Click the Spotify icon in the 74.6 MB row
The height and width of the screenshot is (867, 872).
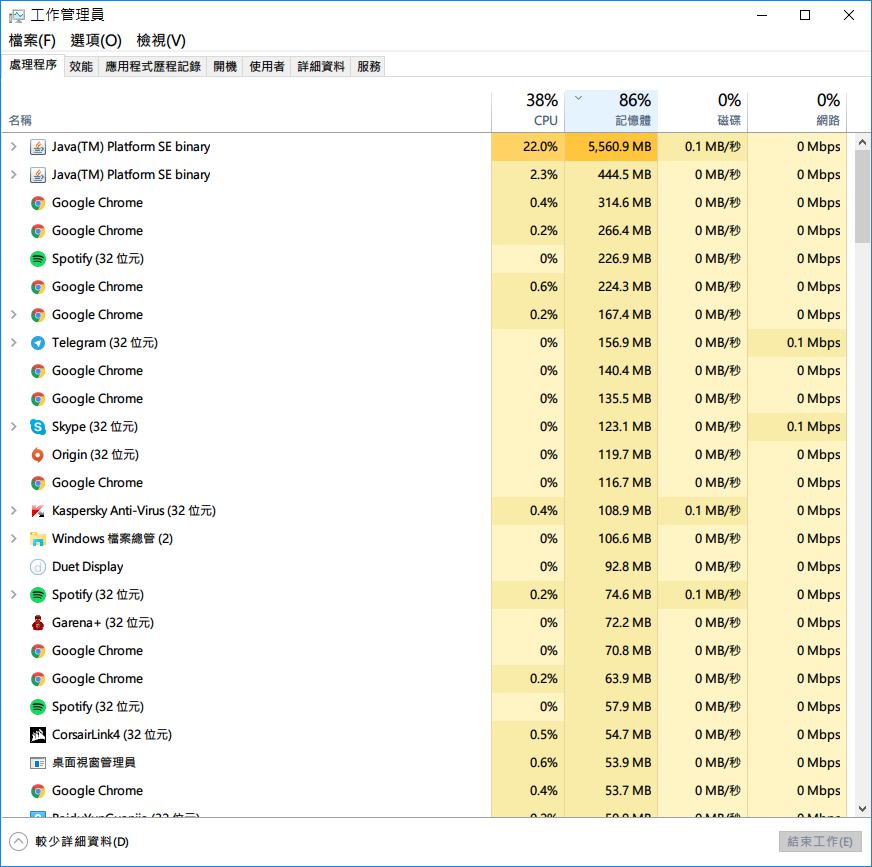[x=38, y=594]
